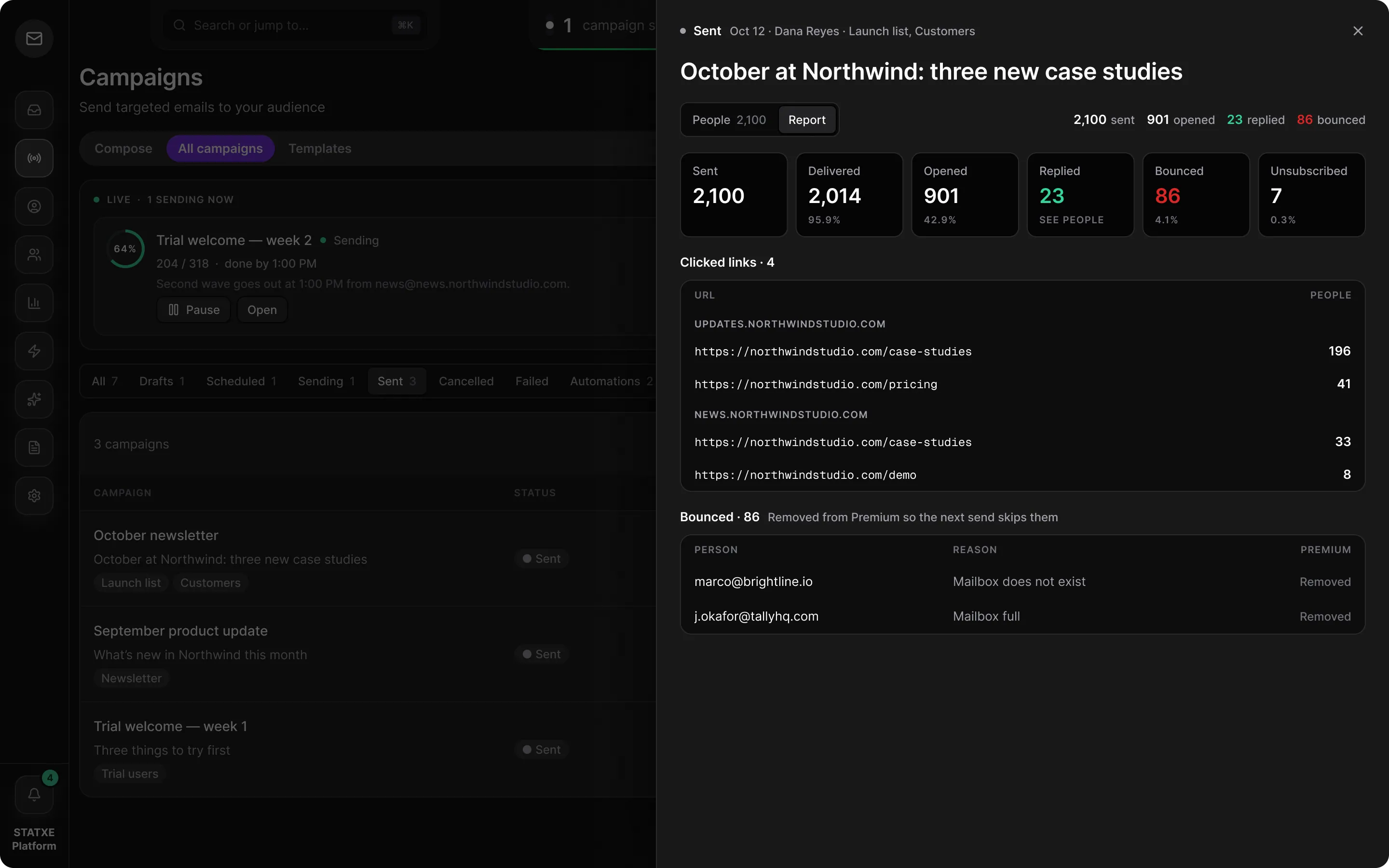
Task: Open the inbox tray icon in sidebar
Action: [34, 110]
